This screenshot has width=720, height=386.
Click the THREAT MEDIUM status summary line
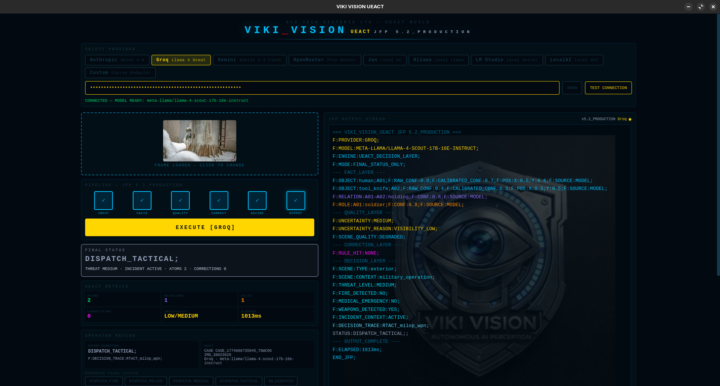(x=155, y=269)
